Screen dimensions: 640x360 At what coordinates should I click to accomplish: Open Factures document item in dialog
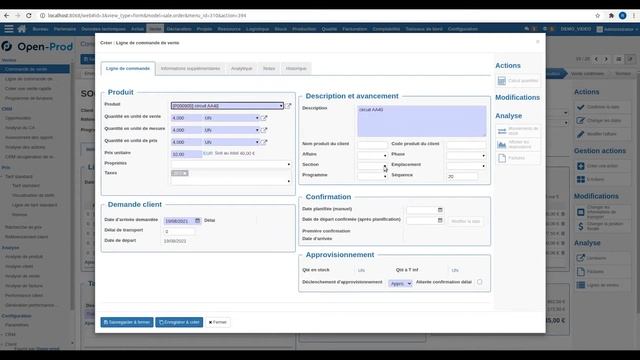[518, 158]
